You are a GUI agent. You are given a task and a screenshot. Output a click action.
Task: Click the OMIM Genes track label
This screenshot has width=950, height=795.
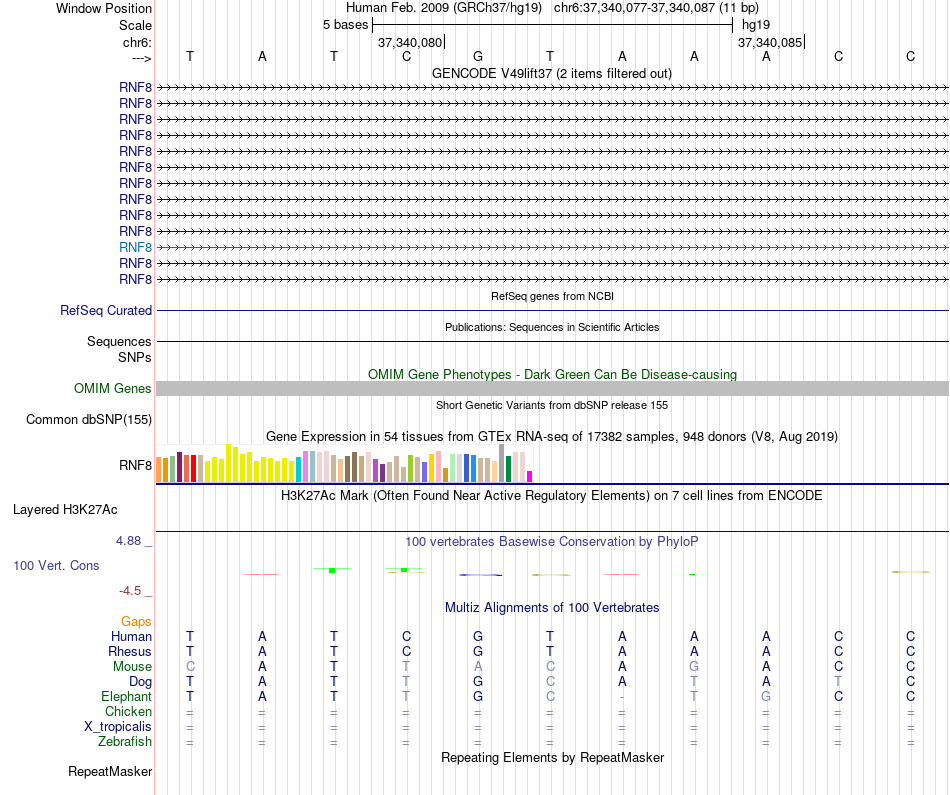point(112,388)
